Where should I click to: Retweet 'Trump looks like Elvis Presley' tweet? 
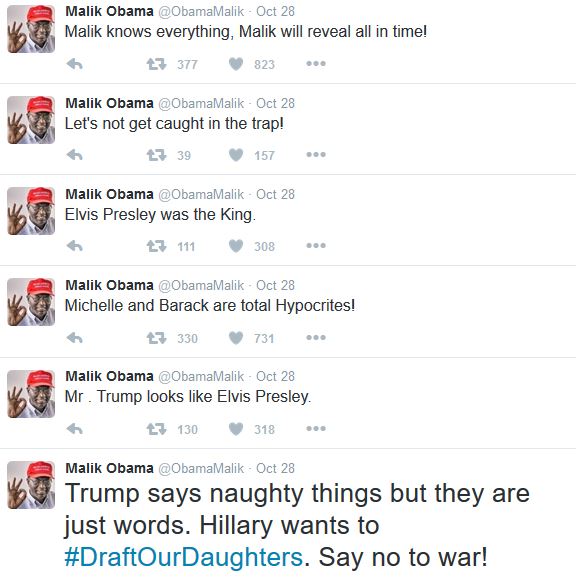click(156, 429)
